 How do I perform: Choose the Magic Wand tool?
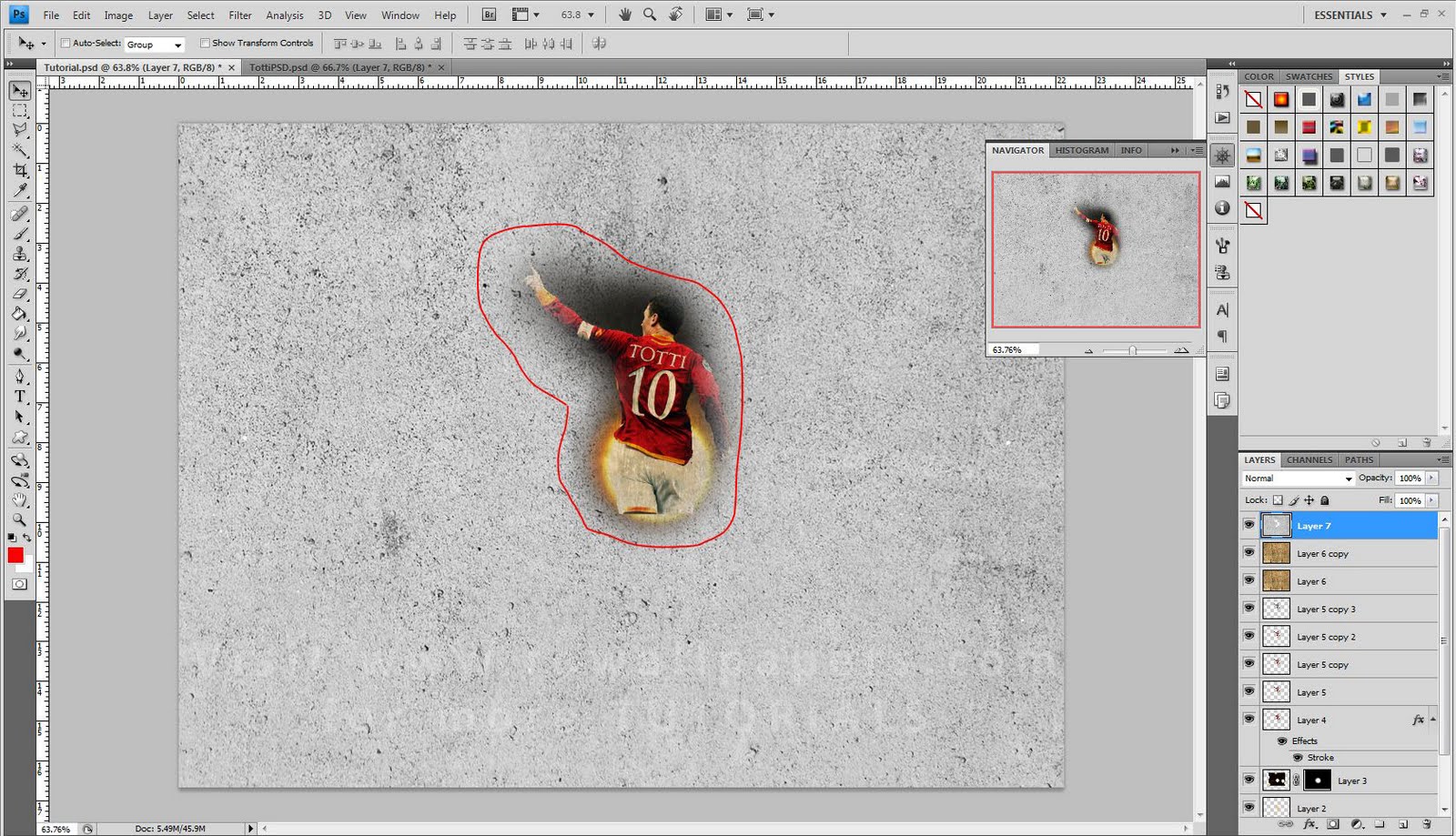[20, 150]
